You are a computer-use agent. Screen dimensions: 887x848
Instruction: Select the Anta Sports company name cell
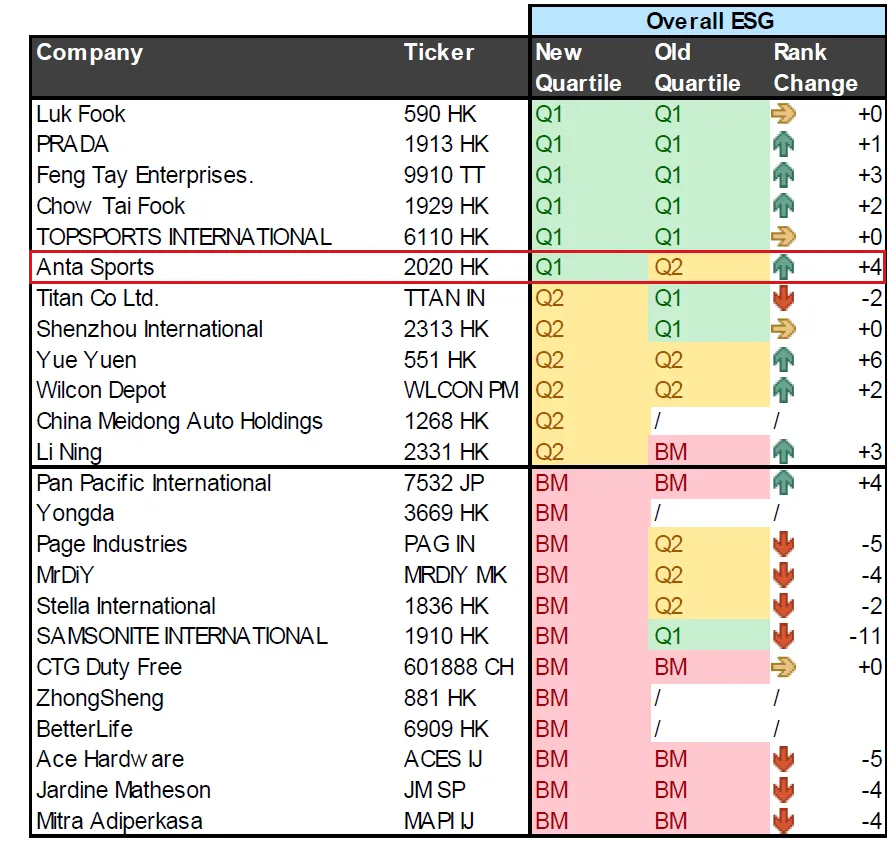coord(96,268)
